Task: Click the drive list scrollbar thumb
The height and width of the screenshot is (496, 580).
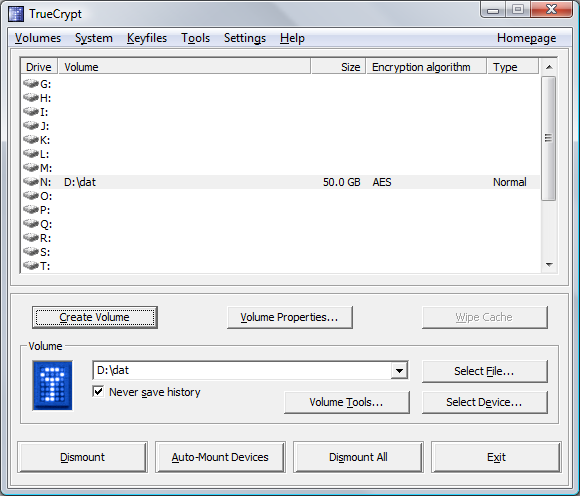Action: (x=549, y=138)
